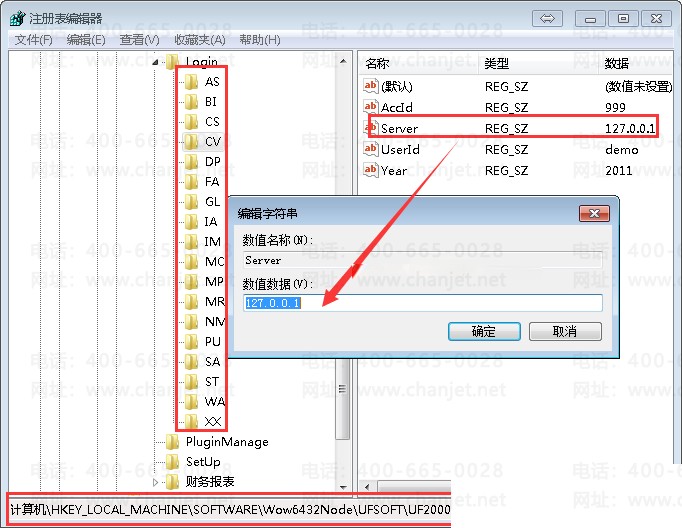Select the XX folder icon
The height and width of the screenshot is (528, 682).
tap(191, 421)
